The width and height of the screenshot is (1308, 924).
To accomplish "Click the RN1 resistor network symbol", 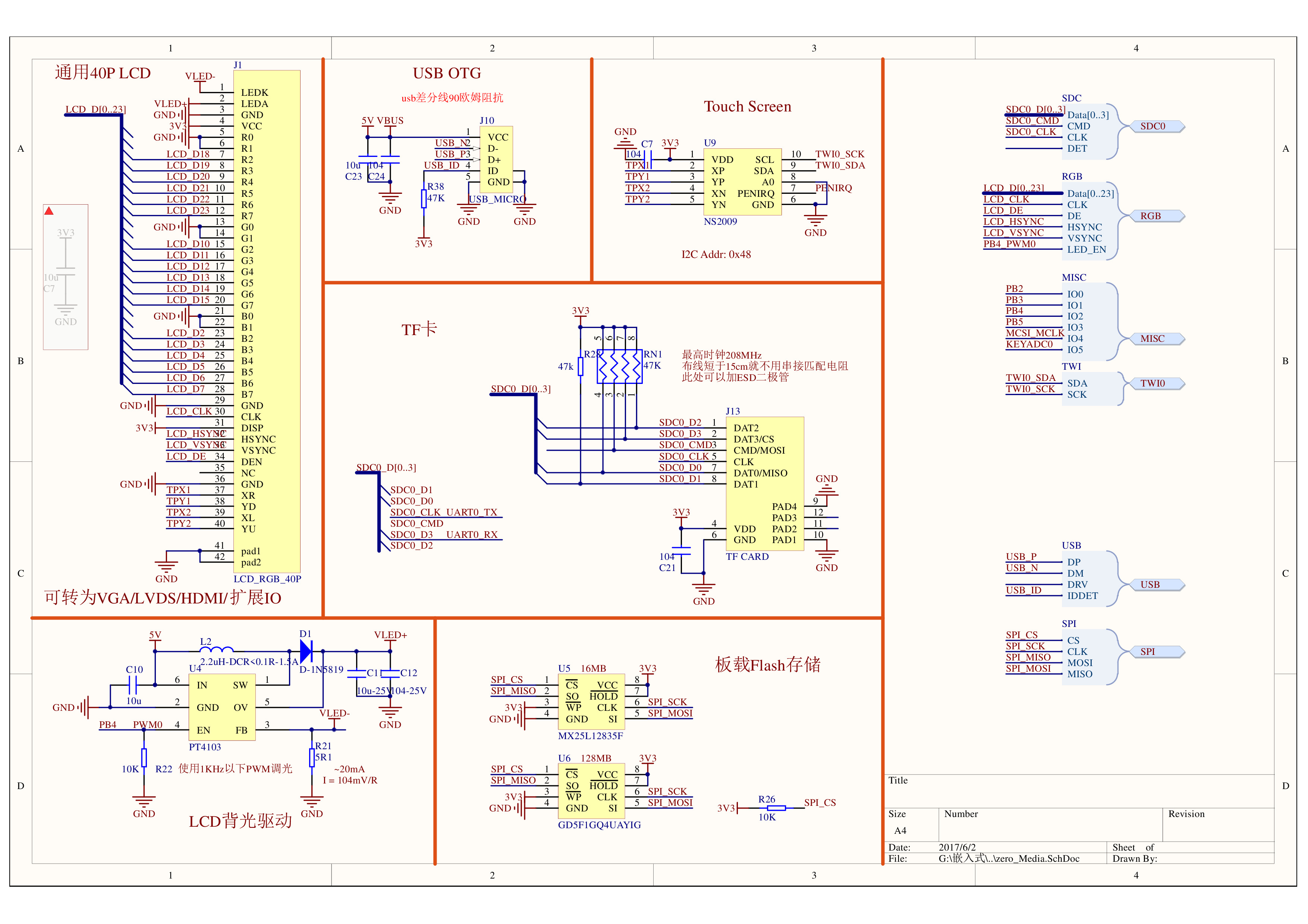I will coord(619,367).
